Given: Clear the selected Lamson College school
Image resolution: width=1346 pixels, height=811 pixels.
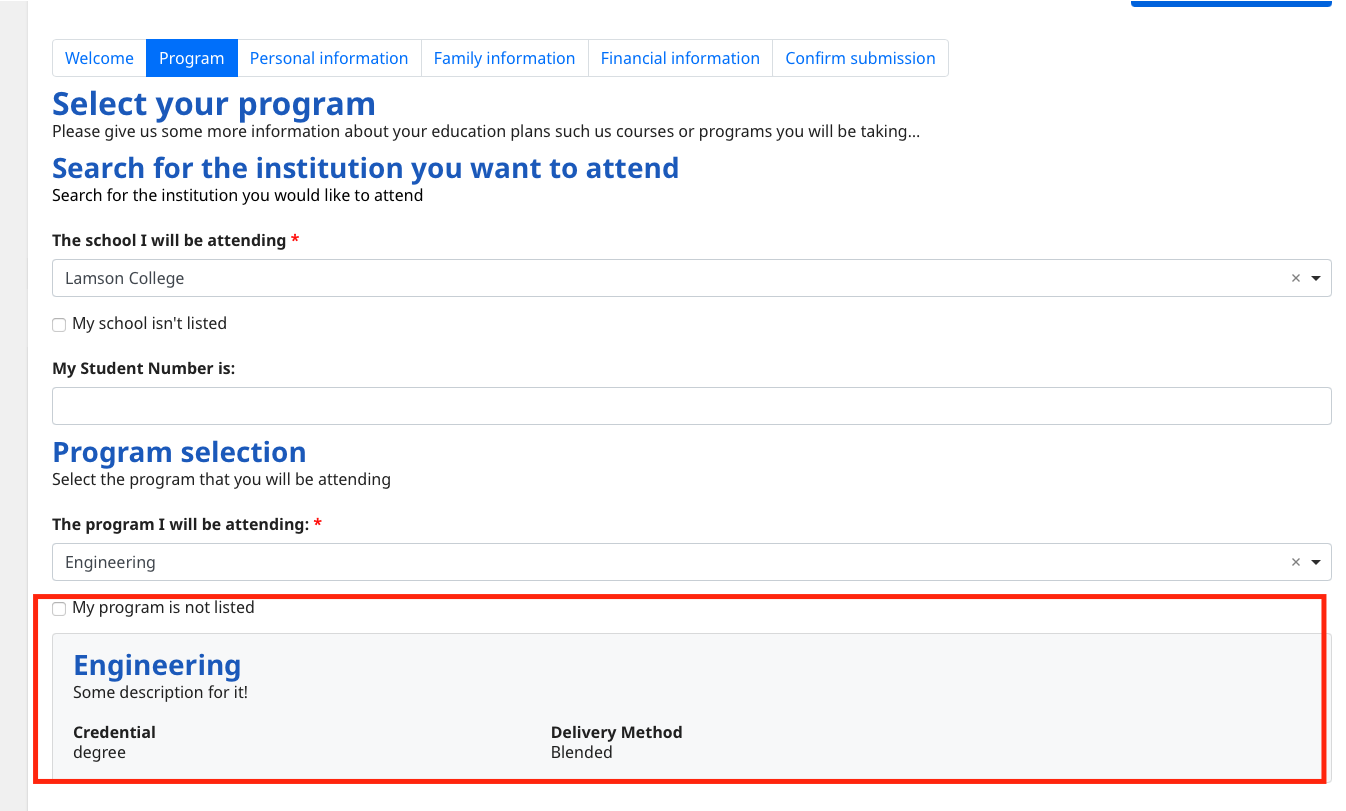Looking at the screenshot, I should (x=1296, y=278).
